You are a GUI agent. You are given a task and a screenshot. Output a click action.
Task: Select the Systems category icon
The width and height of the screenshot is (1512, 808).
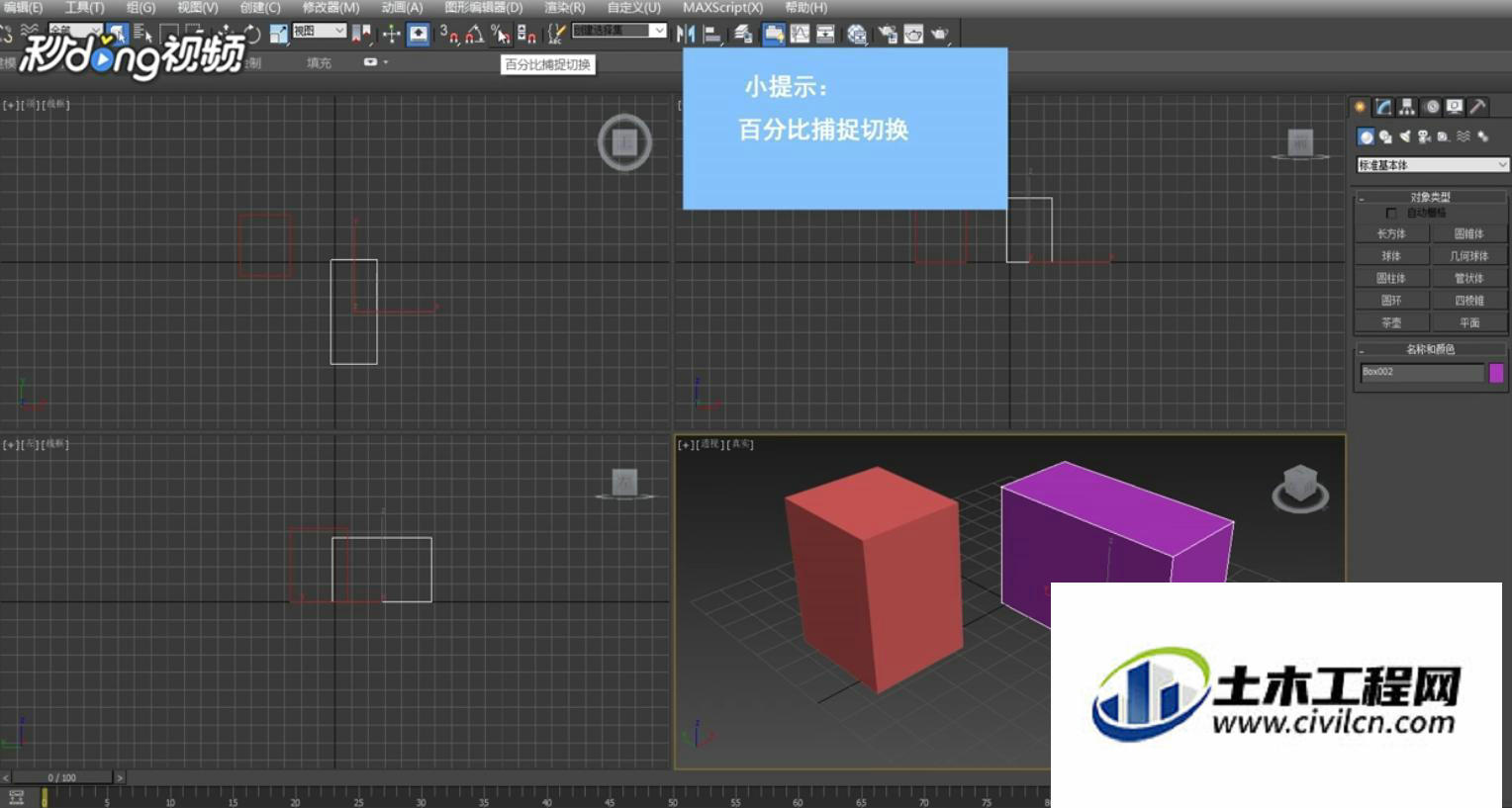(x=1482, y=136)
